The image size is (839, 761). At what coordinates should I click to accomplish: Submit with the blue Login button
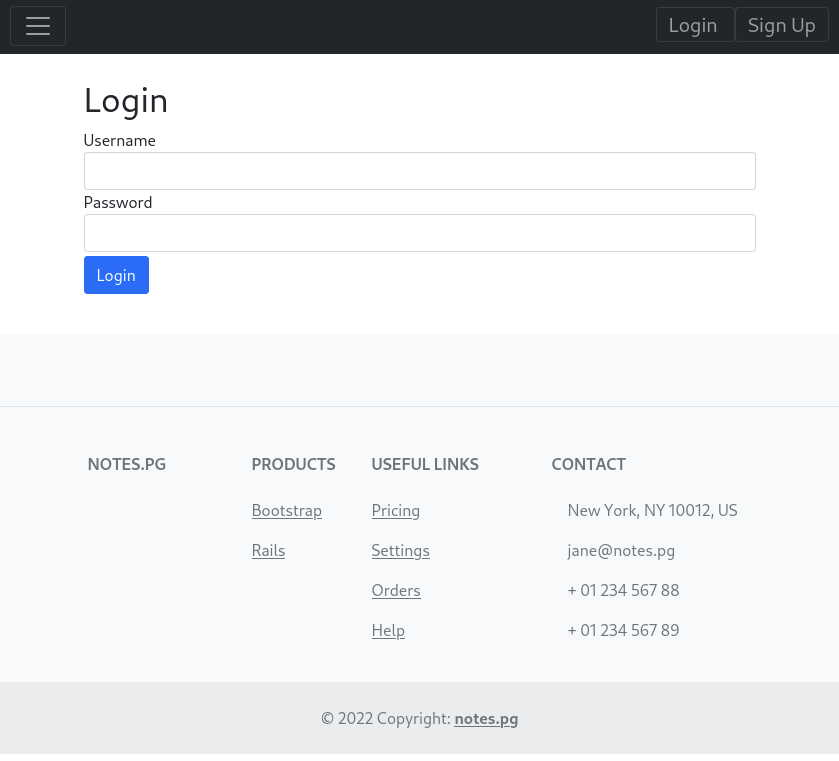[116, 275]
